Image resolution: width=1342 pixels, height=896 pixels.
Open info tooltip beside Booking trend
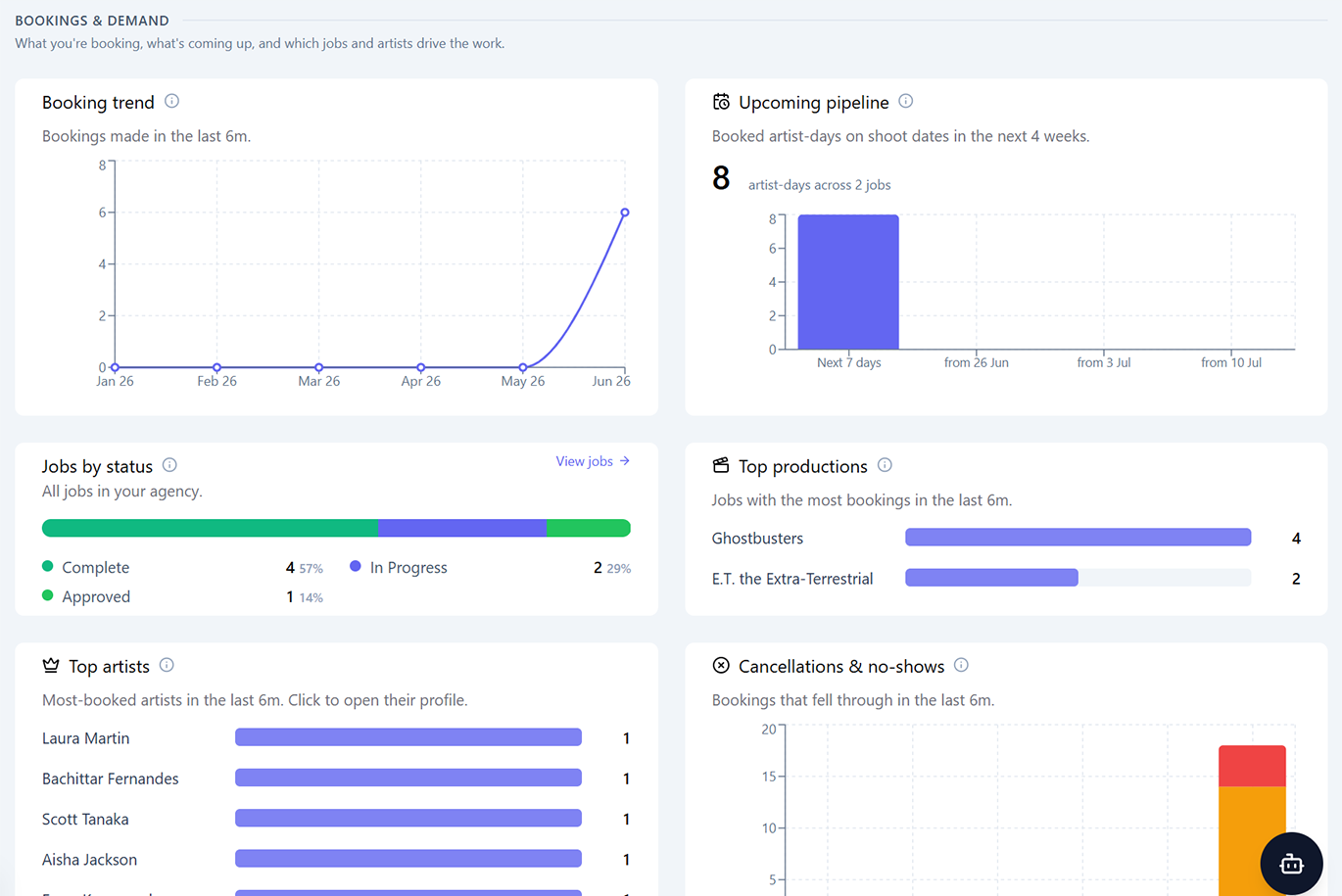pyautogui.click(x=171, y=101)
